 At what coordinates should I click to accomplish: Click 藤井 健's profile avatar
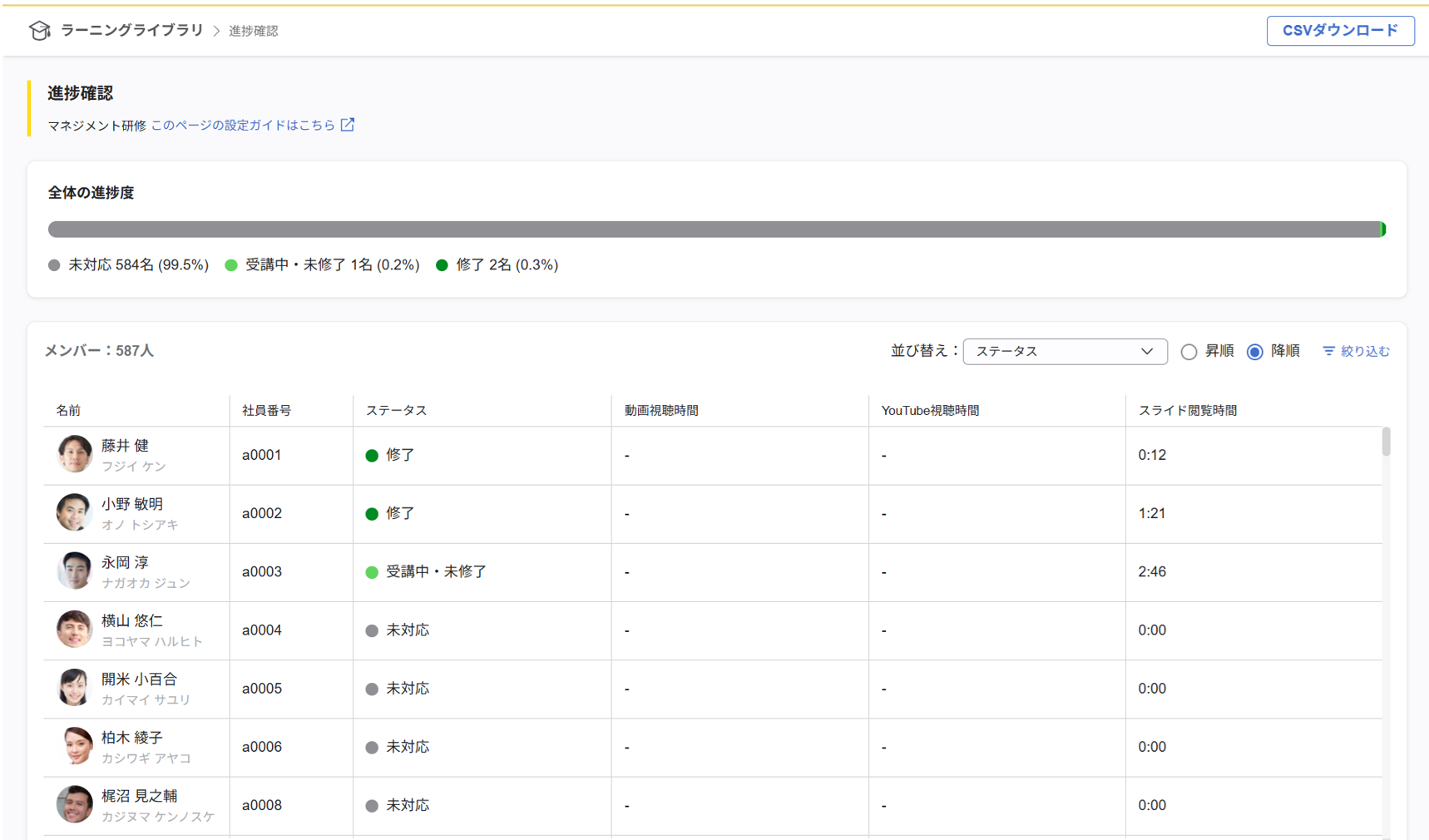pyautogui.click(x=74, y=454)
